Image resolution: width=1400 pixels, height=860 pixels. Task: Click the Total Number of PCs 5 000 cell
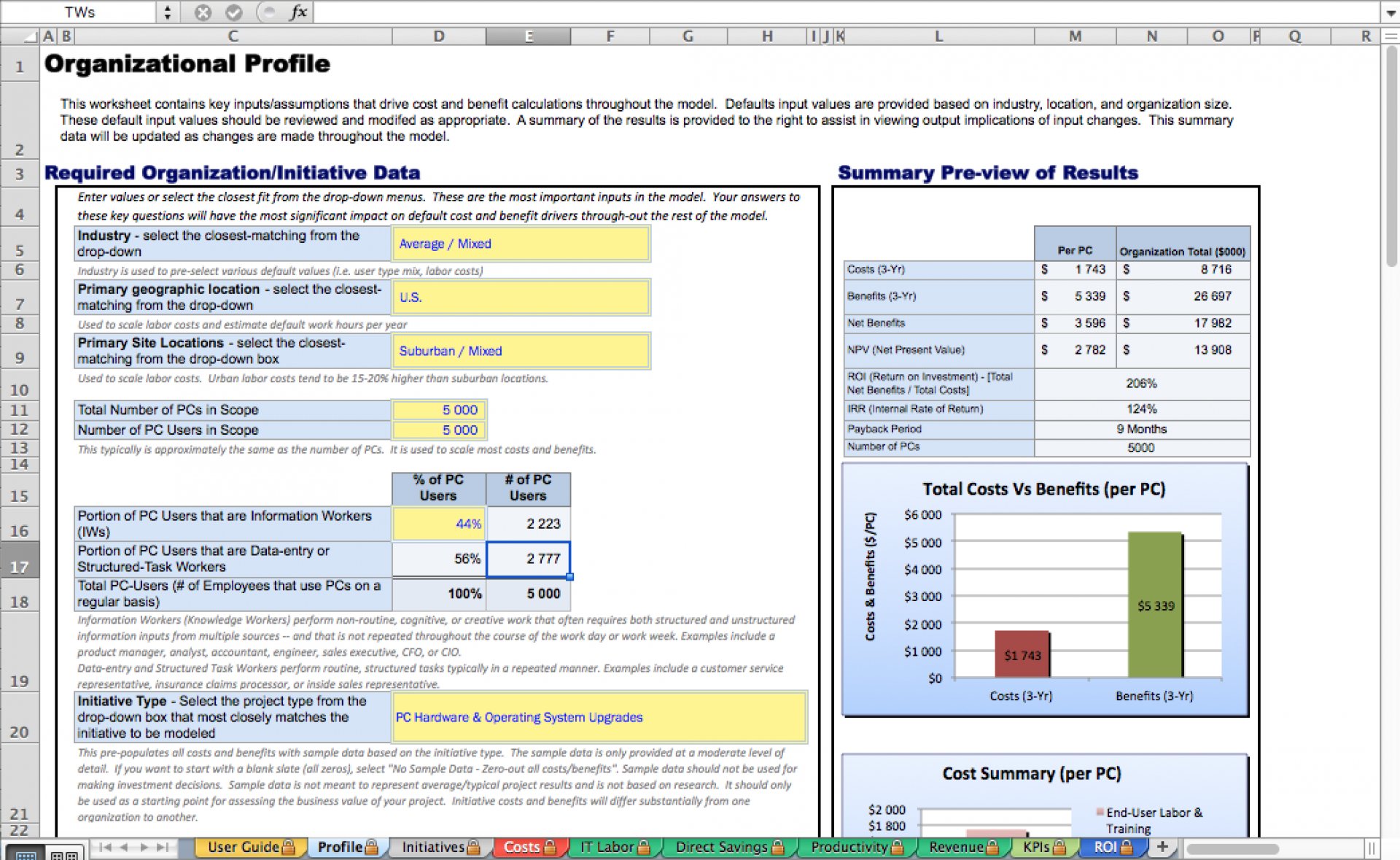click(439, 410)
